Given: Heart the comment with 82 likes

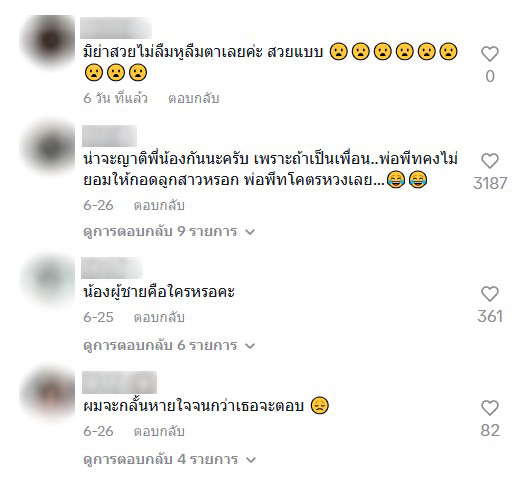Looking at the screenshot, I should tap(490, 408).
